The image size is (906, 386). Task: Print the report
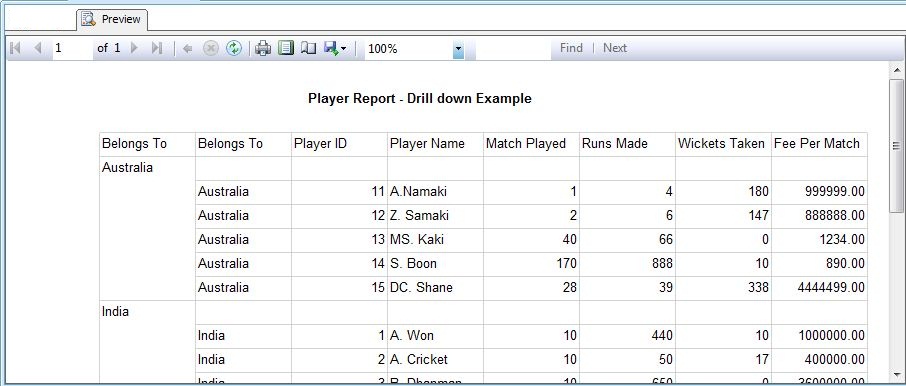tap(263, 49)
